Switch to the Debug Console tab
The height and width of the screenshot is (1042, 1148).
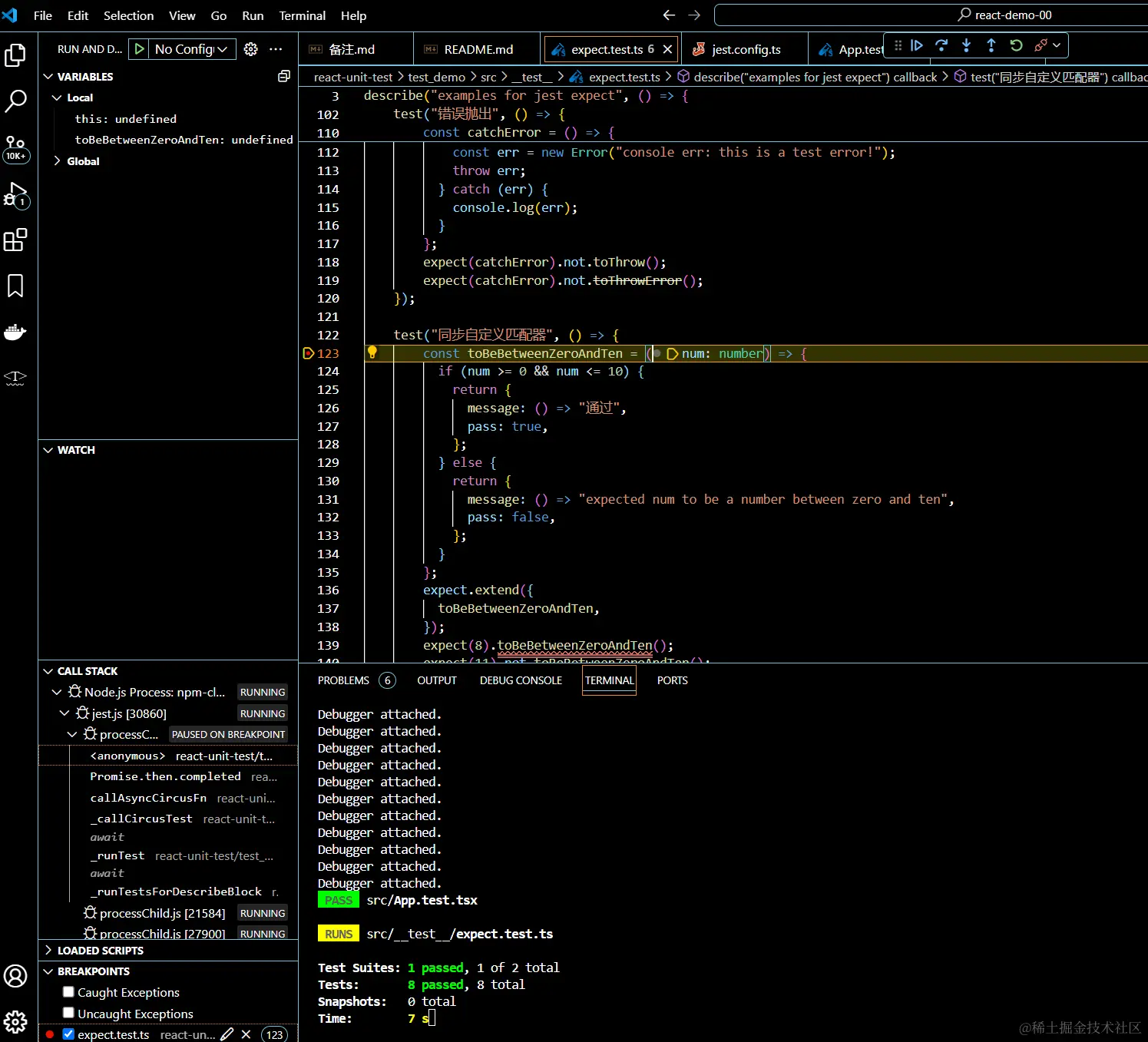click(x=521, y=680)
